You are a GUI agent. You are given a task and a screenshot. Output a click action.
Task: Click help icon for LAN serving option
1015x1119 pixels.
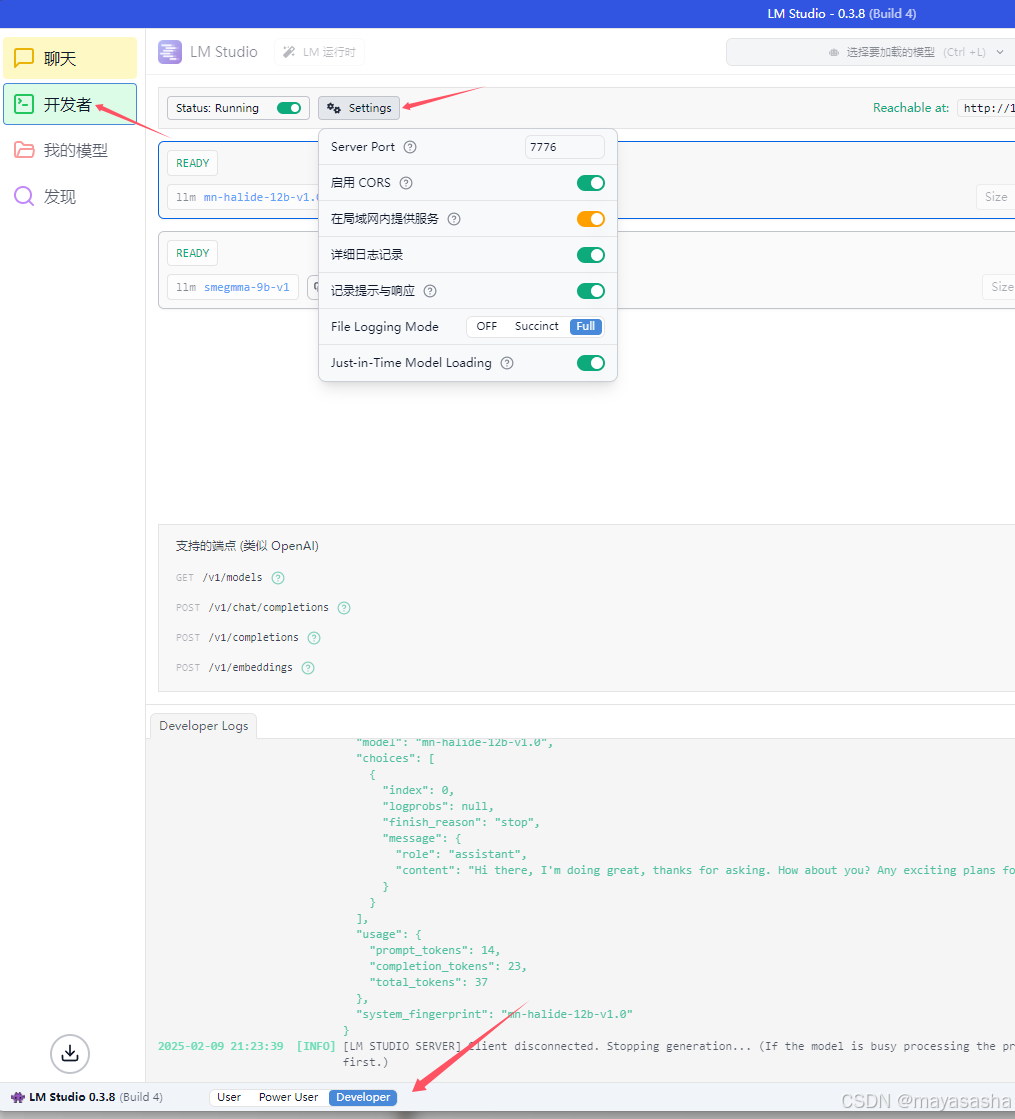tap(454, 219)
